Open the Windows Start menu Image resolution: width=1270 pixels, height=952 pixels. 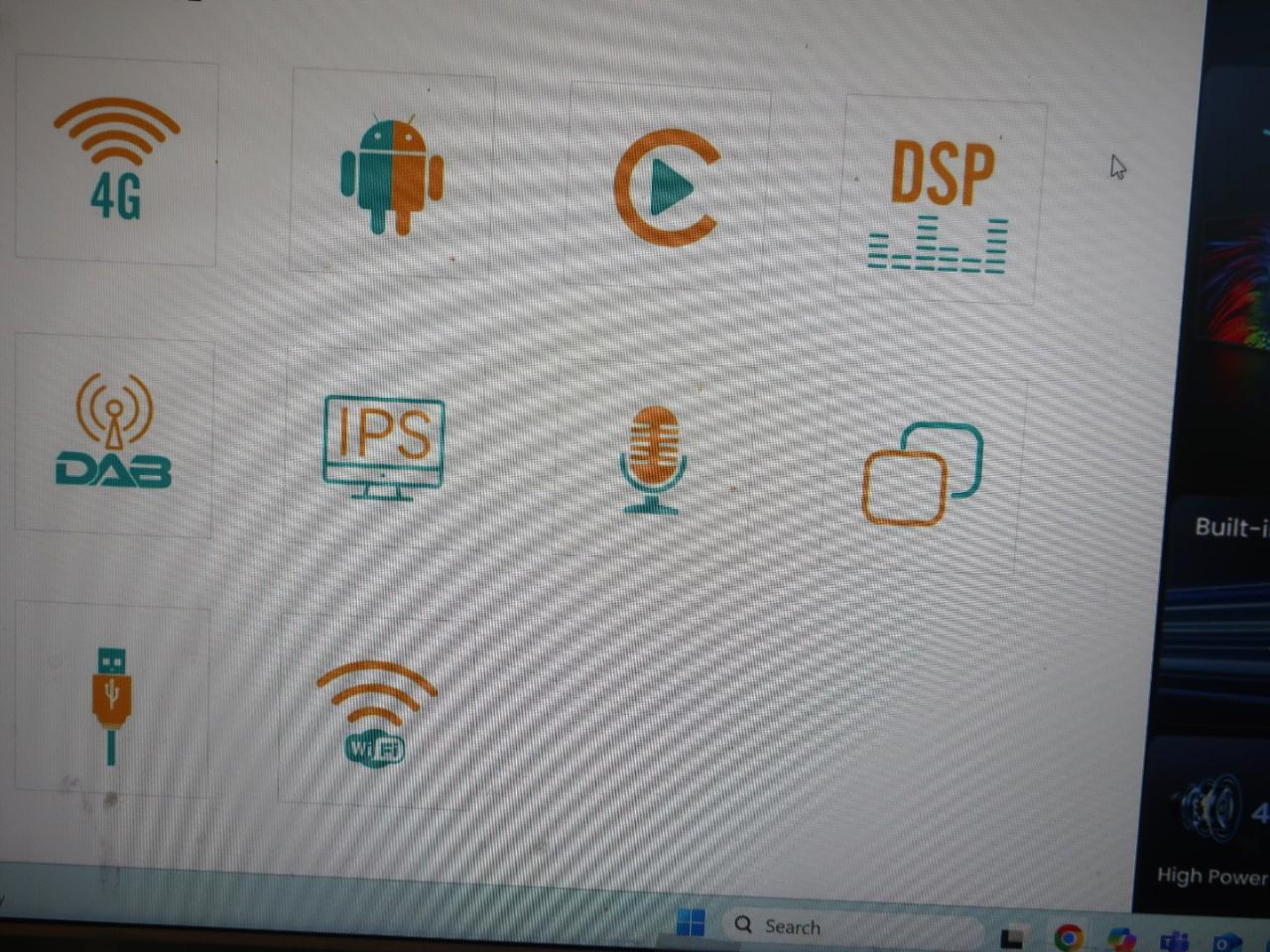pos(691,923)
